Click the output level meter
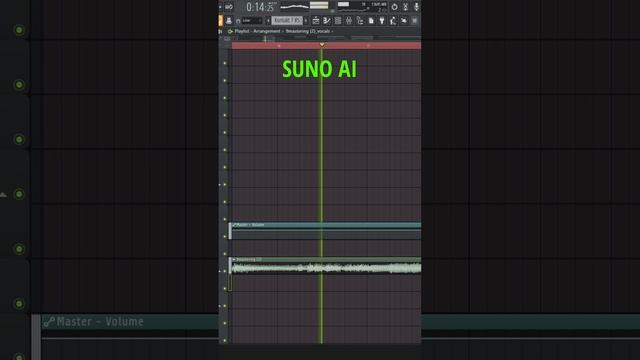Image resolution: width=640 pixels, height=360 pixels. pos(319,5)
